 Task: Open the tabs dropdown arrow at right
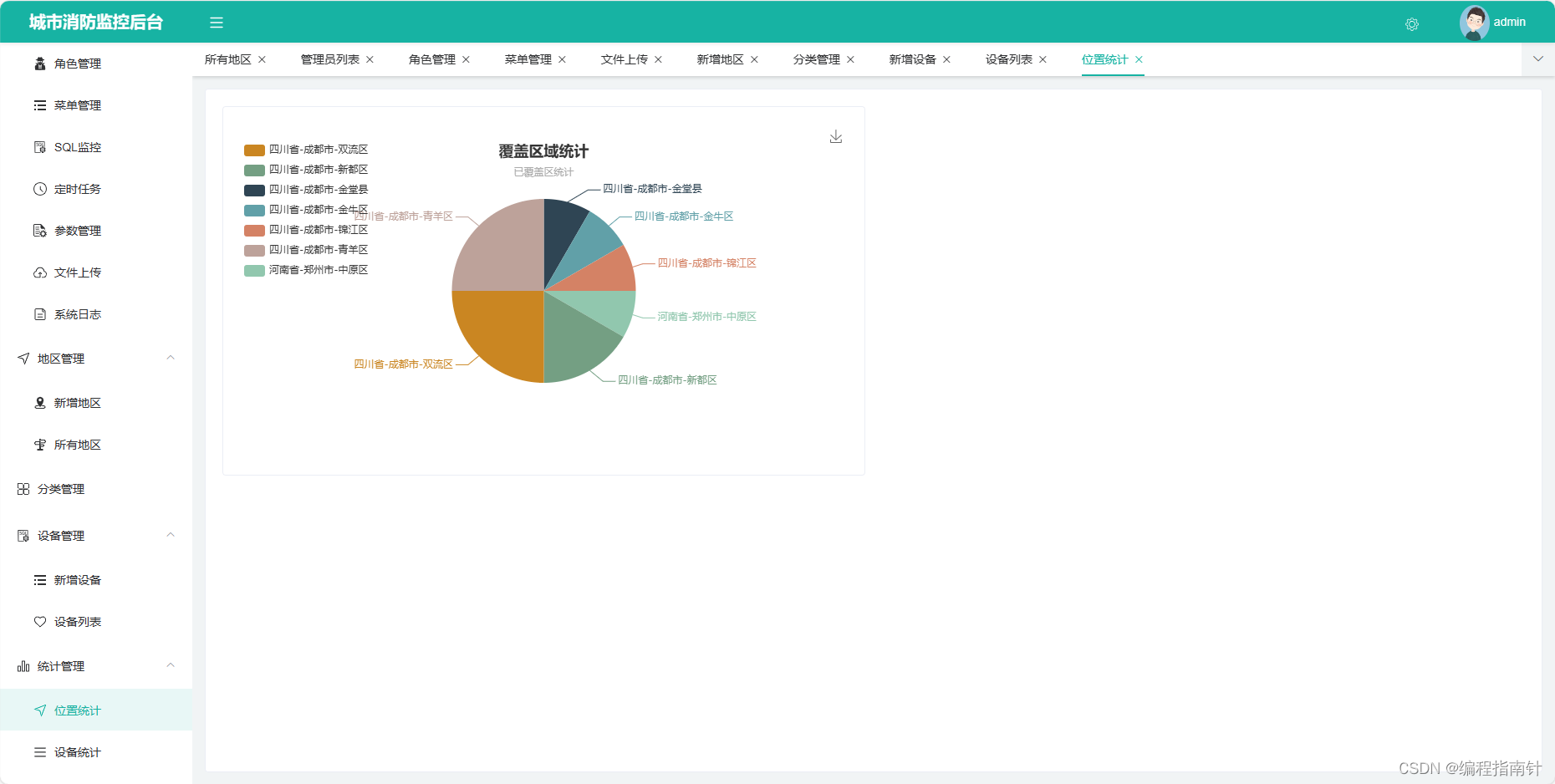point(1538,59)
